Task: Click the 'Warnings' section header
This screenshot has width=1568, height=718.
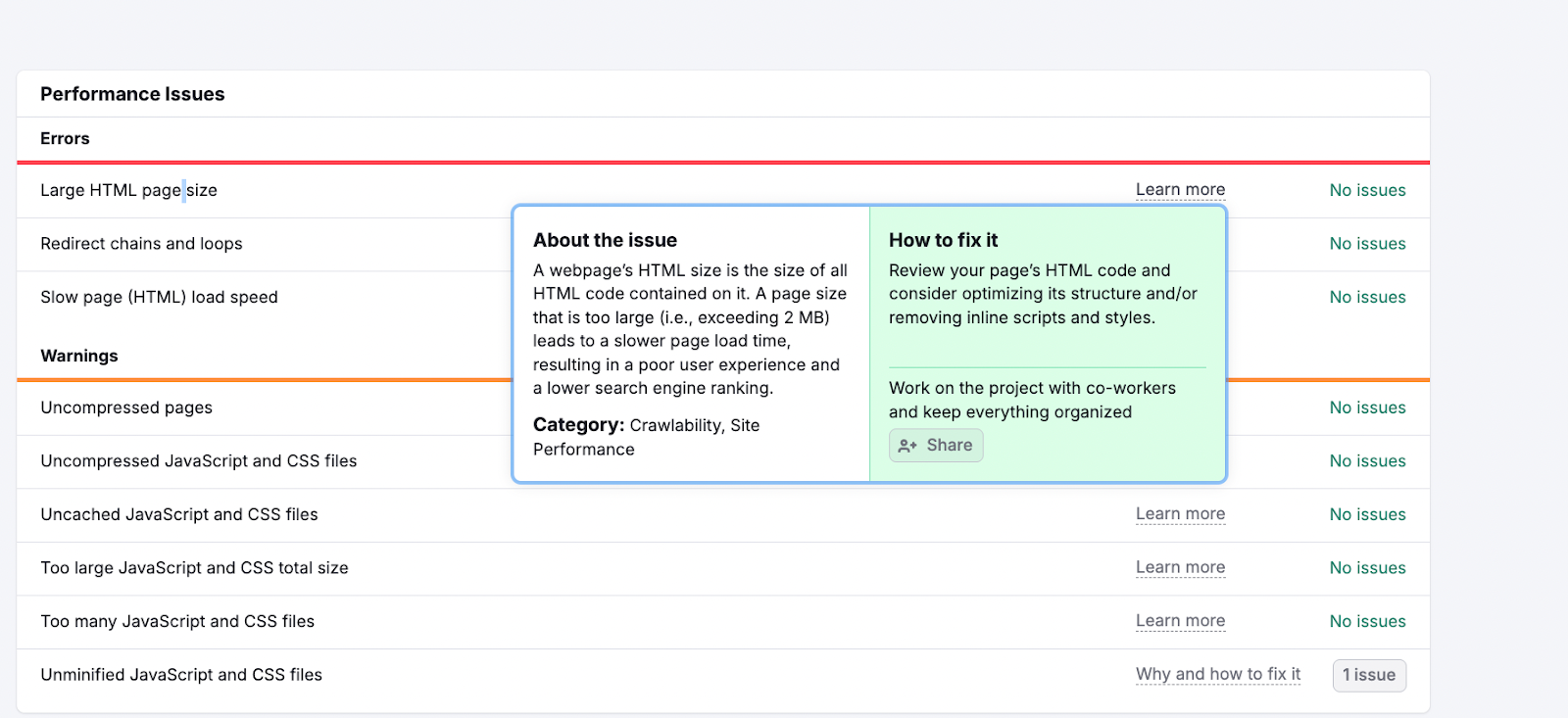Action: pyautogui.click(x=79, y=356)
